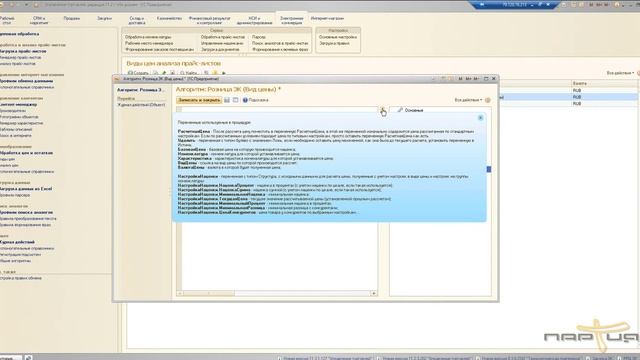The image size is (640, 360).
Task: Select the Электронная коммерция section
Action: (291, 20)
